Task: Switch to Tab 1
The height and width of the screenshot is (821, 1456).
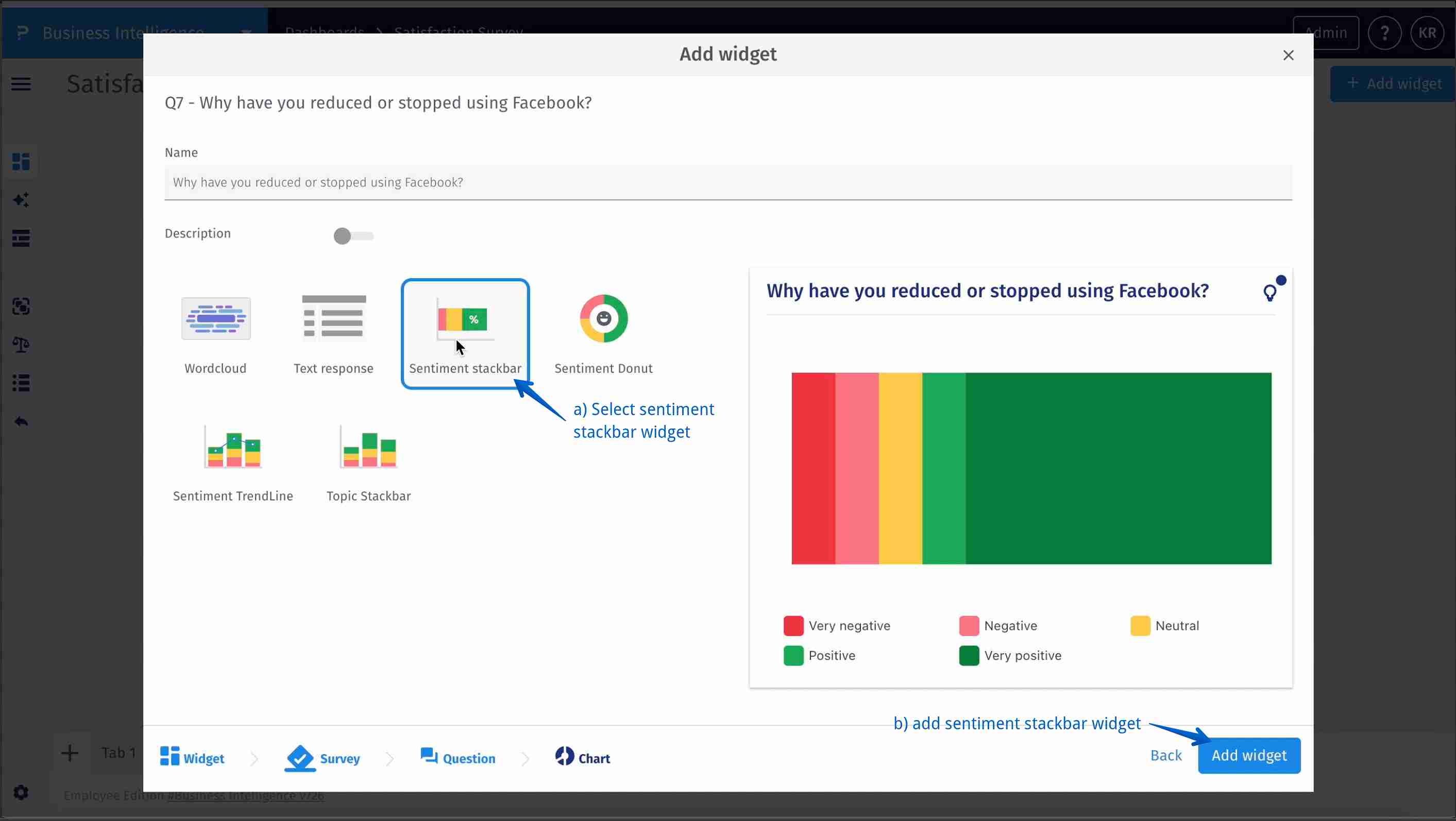Action: pyautogui.click(x=117, y=752)
